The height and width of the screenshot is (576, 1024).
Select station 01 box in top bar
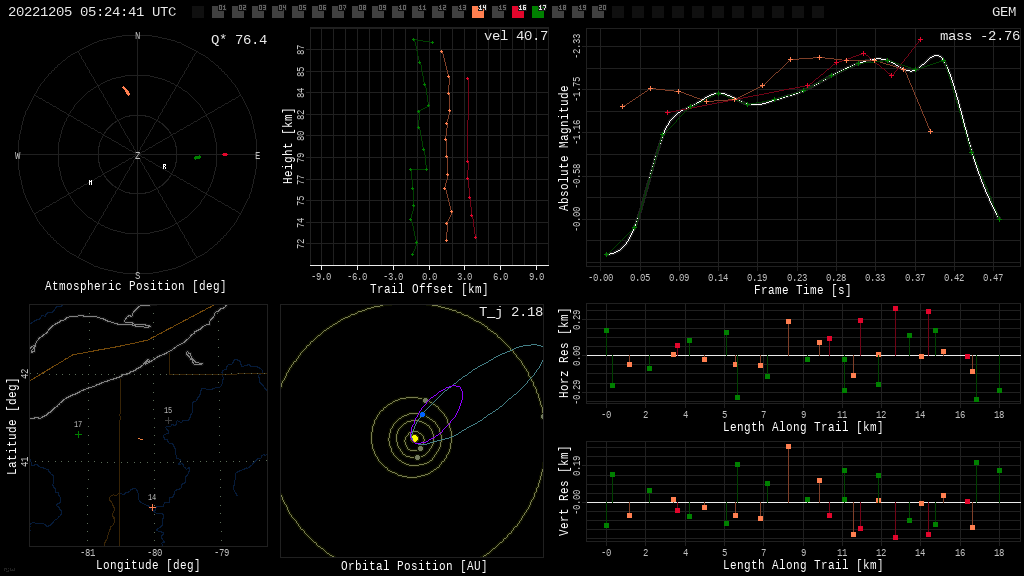pos(218,11)
